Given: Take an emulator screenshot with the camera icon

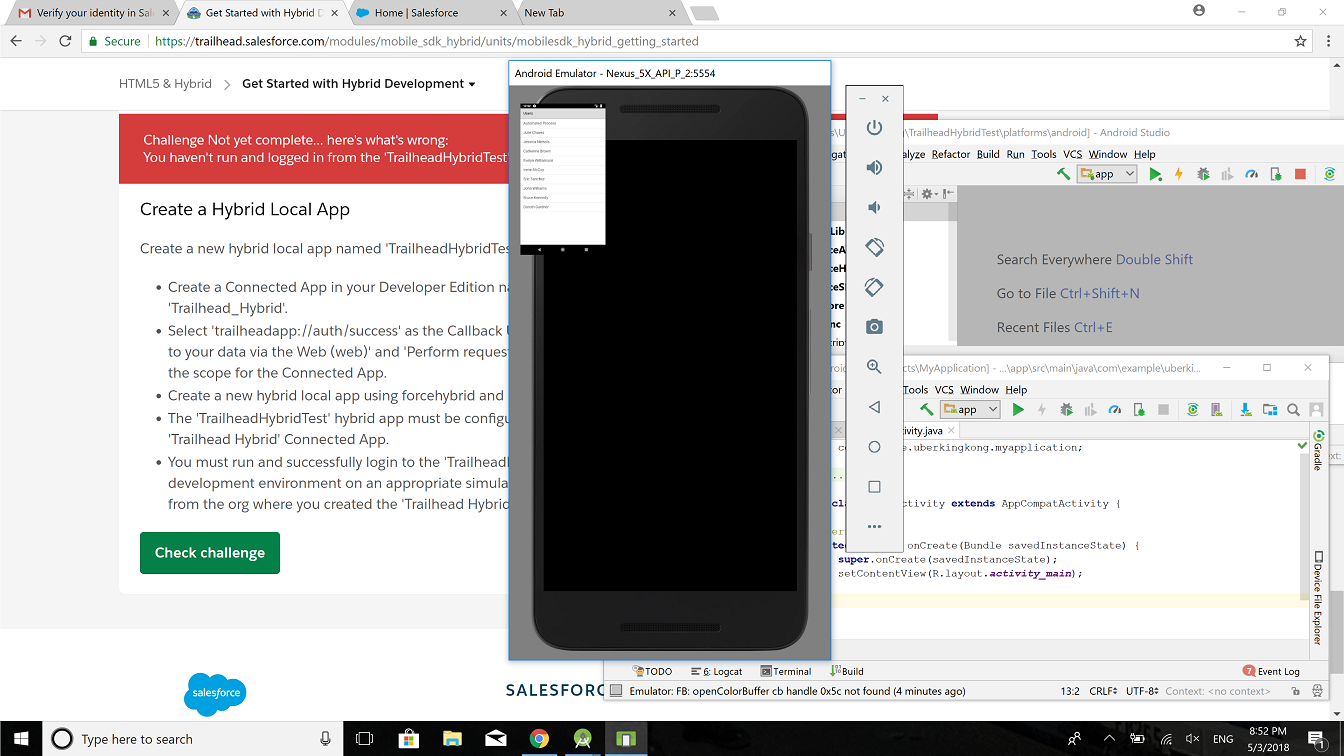Looking at the screenshot, I should click(x=874, y=327).
